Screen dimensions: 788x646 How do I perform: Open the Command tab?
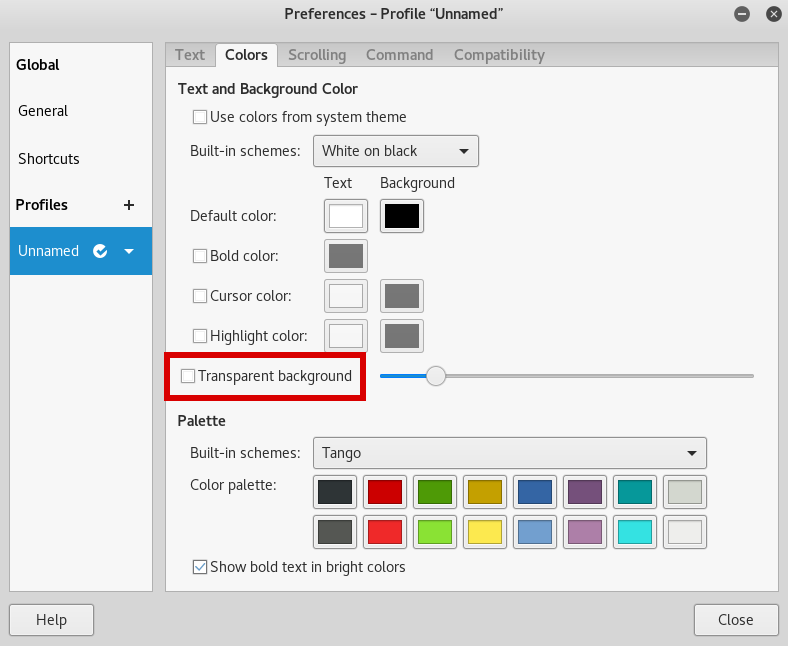pos(400,55)
